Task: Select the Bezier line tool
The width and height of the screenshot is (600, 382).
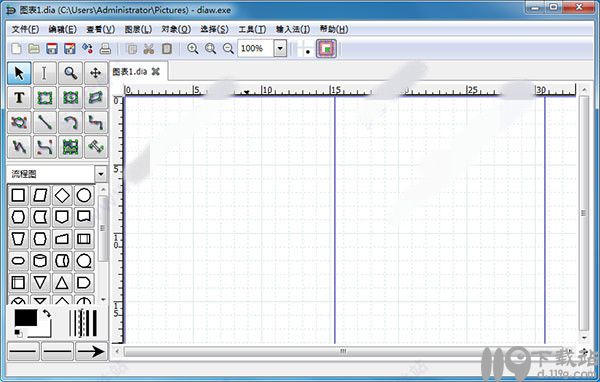Action: 45,147
